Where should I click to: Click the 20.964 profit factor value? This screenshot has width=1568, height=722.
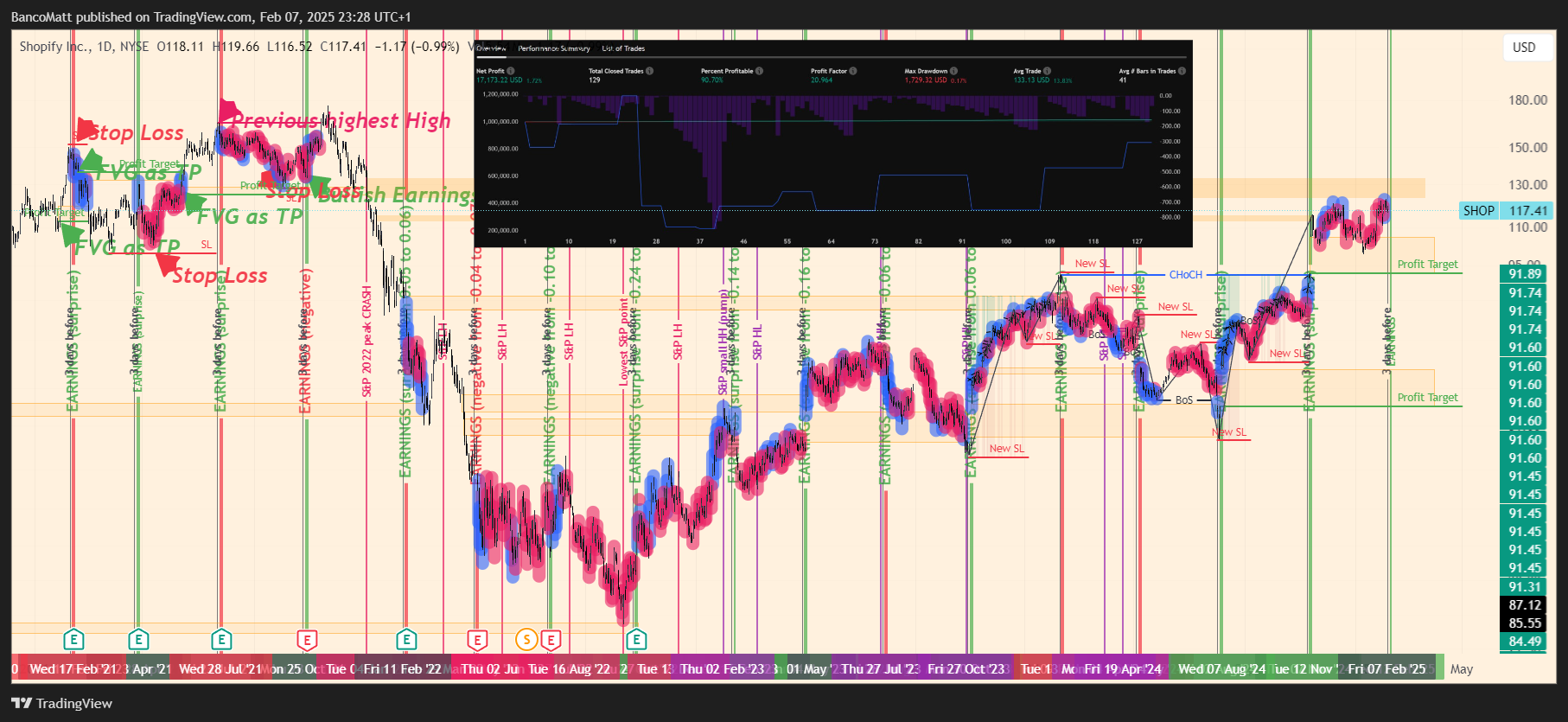click(x=821, y=80)
